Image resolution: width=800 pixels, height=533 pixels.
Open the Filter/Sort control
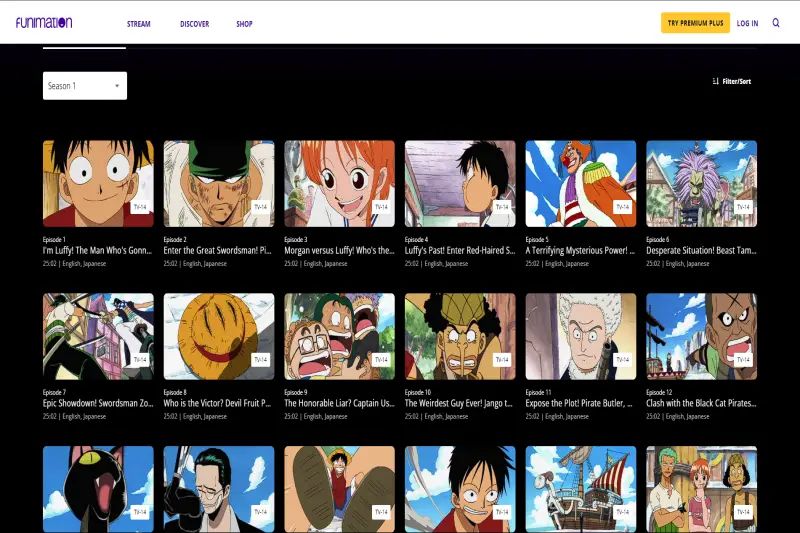(x=732, y=81)
